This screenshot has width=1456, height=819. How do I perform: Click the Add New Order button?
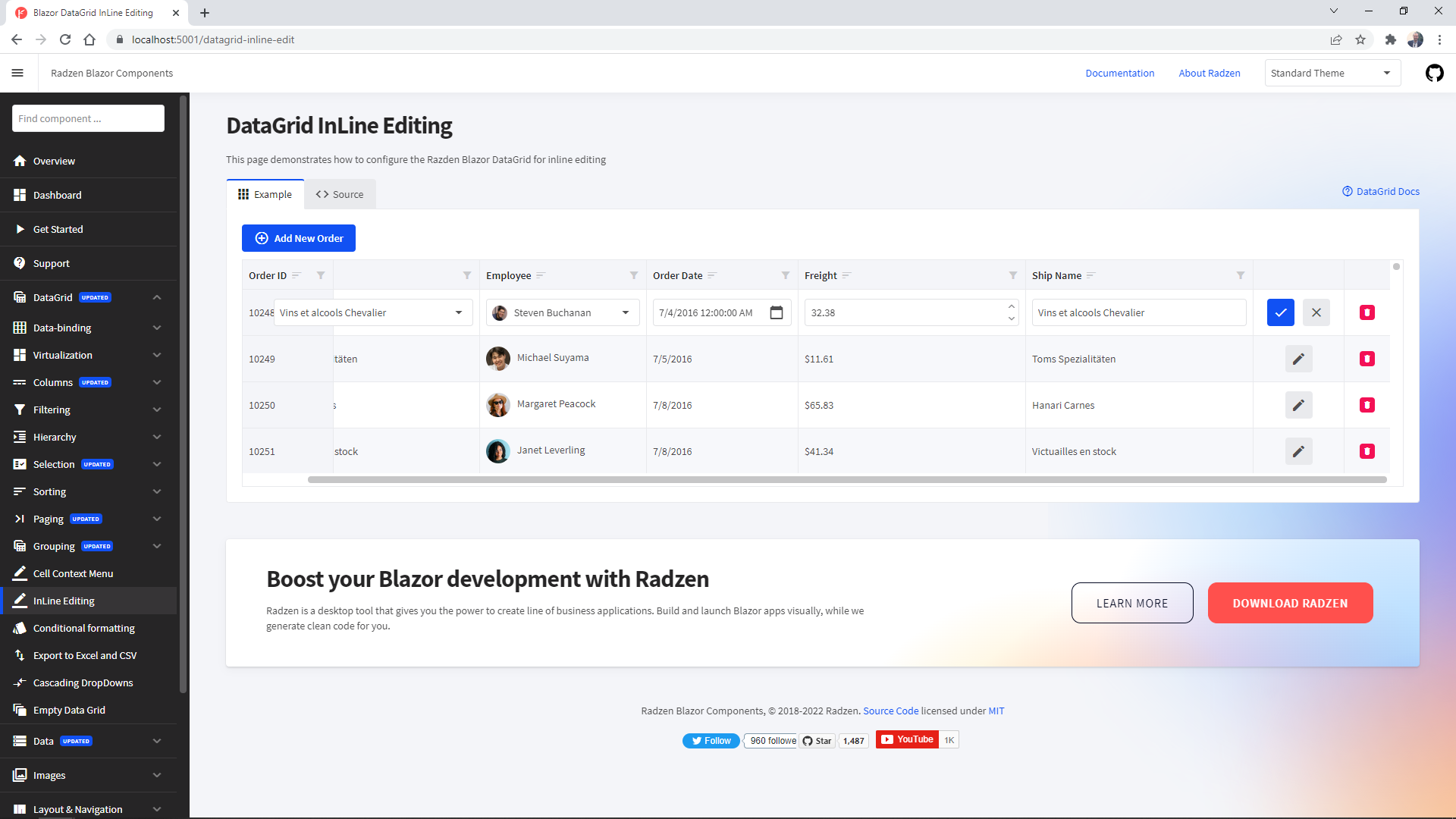[298, 238]
